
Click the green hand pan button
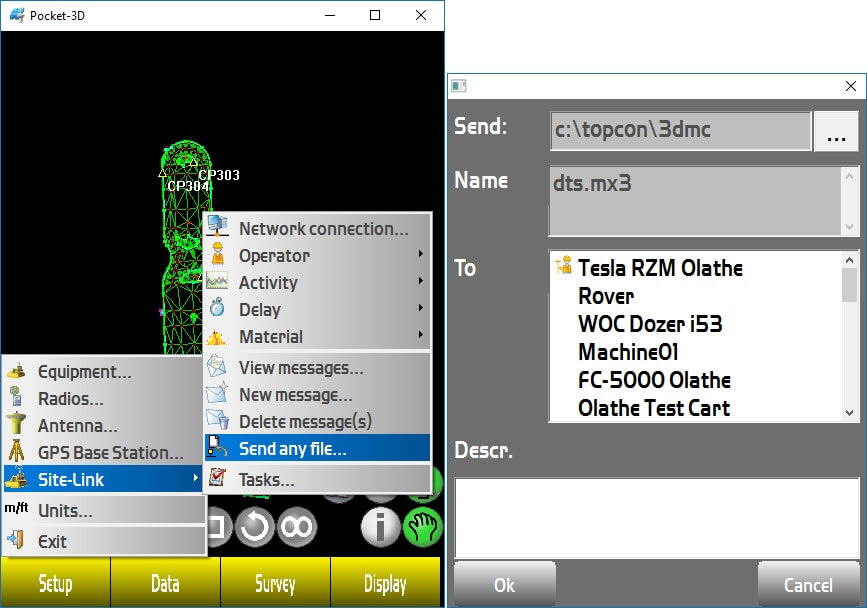423,527
